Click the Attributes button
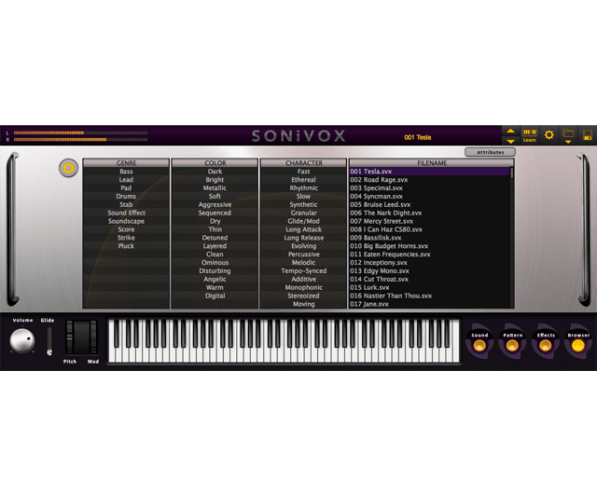Viewport: 597px width, 497px height. point(490,152)
